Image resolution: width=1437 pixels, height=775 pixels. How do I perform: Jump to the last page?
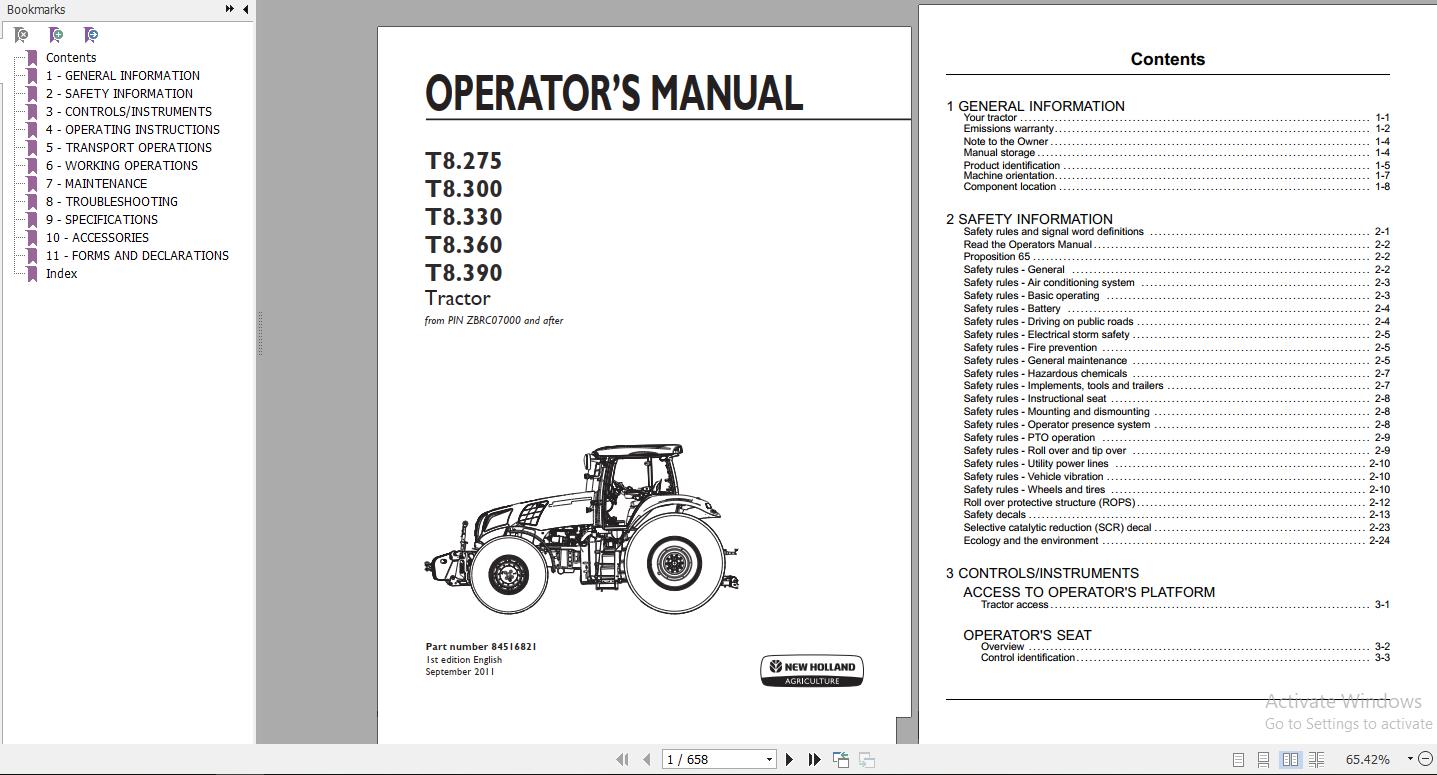814,760
